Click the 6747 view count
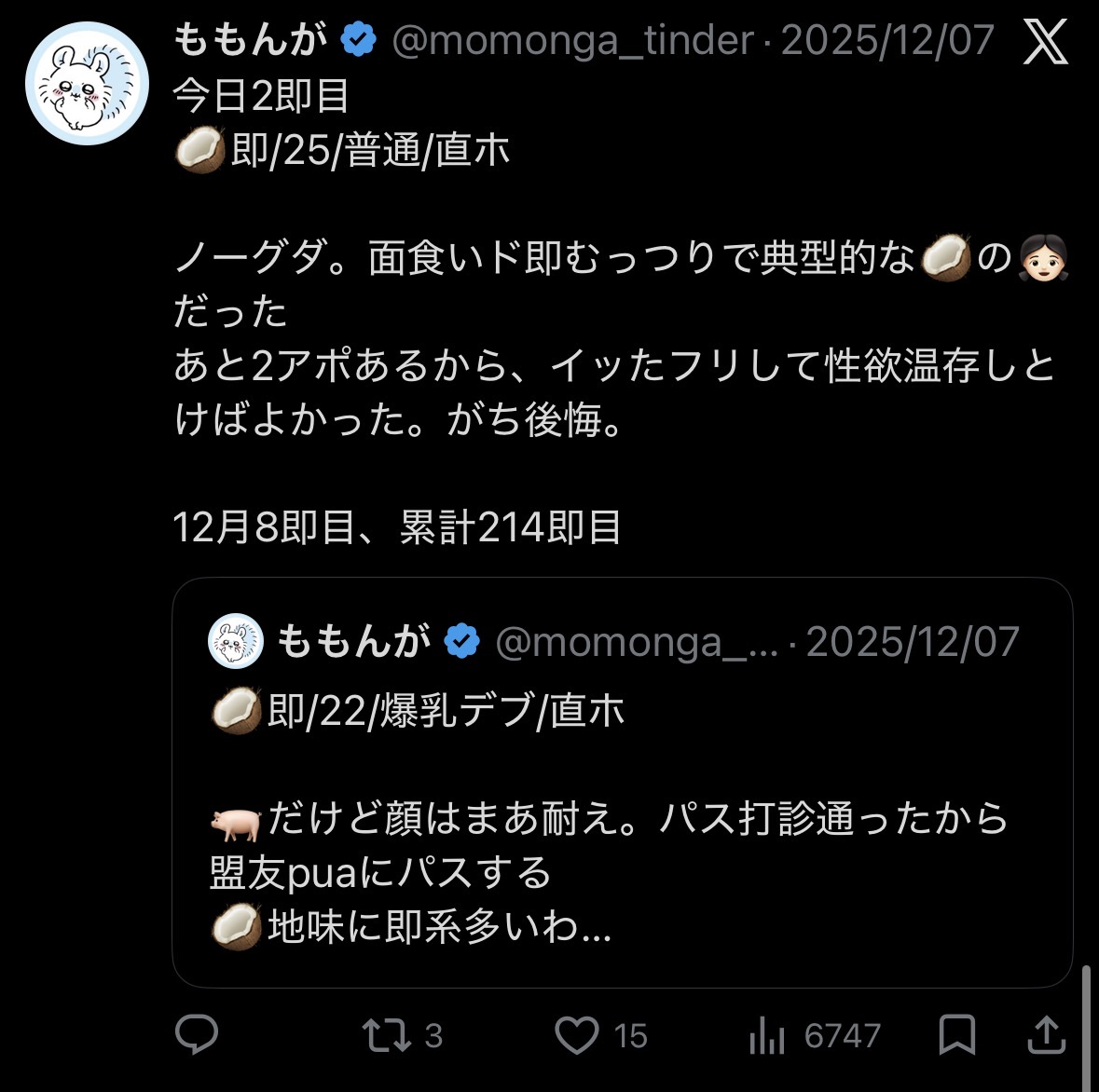Viewport: 1099px width, 1092px height. (x=842, y=1035)
